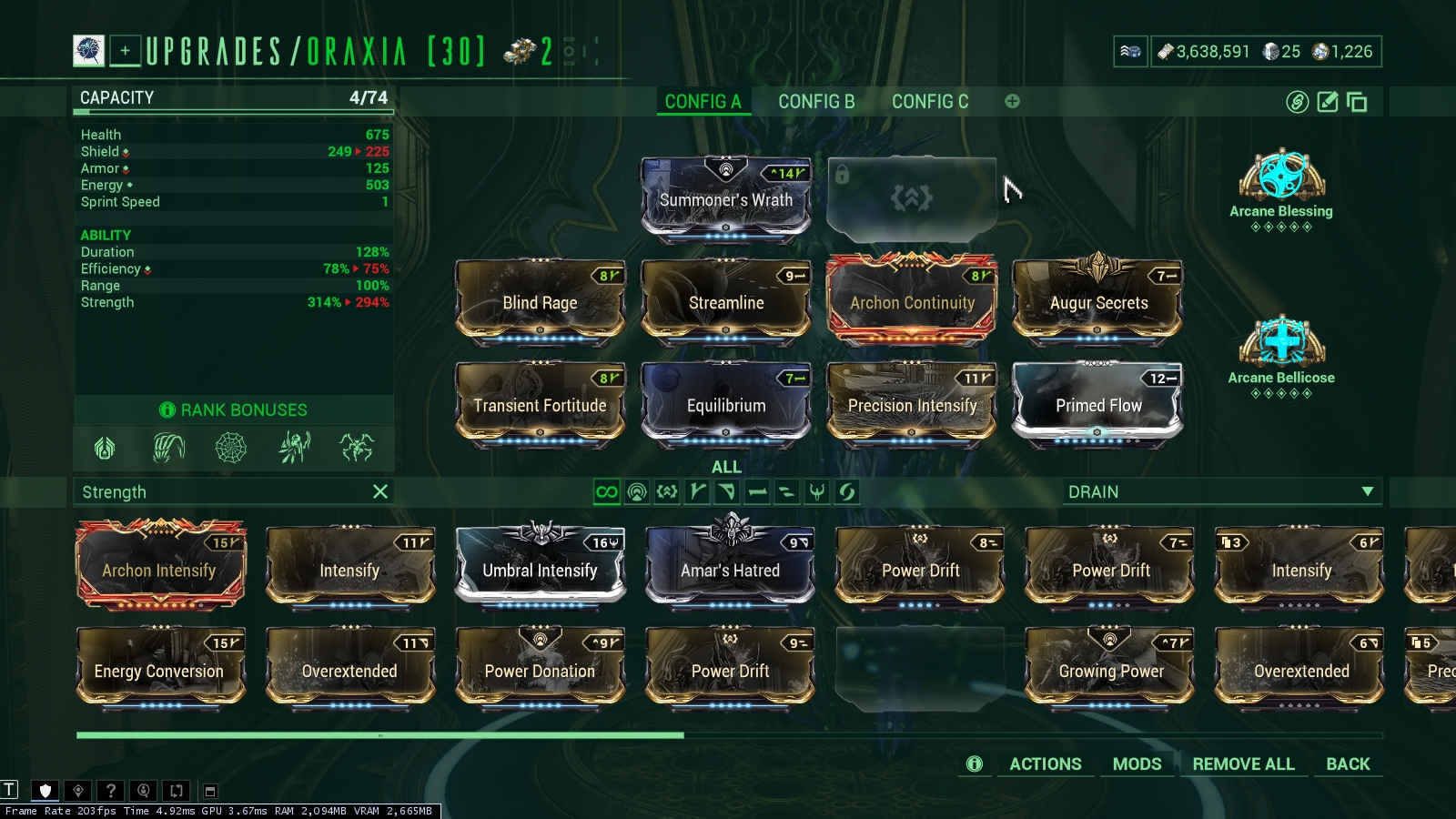Click the mod list horizontal scrollbar
1456x819 pixels.
[730, 734]
